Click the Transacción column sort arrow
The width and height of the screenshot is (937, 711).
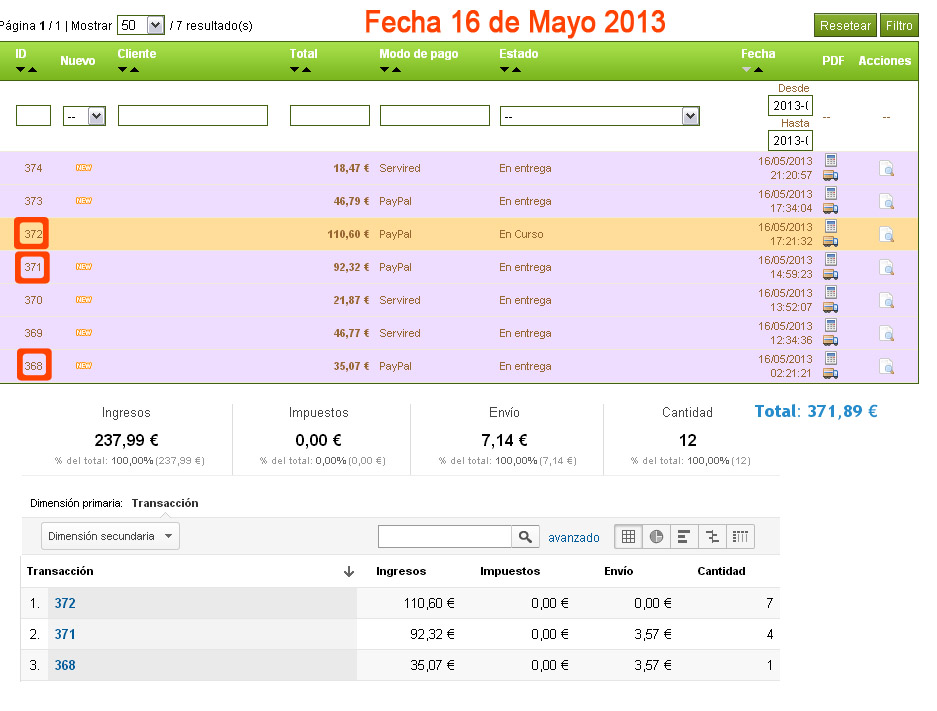click(349, 572)
